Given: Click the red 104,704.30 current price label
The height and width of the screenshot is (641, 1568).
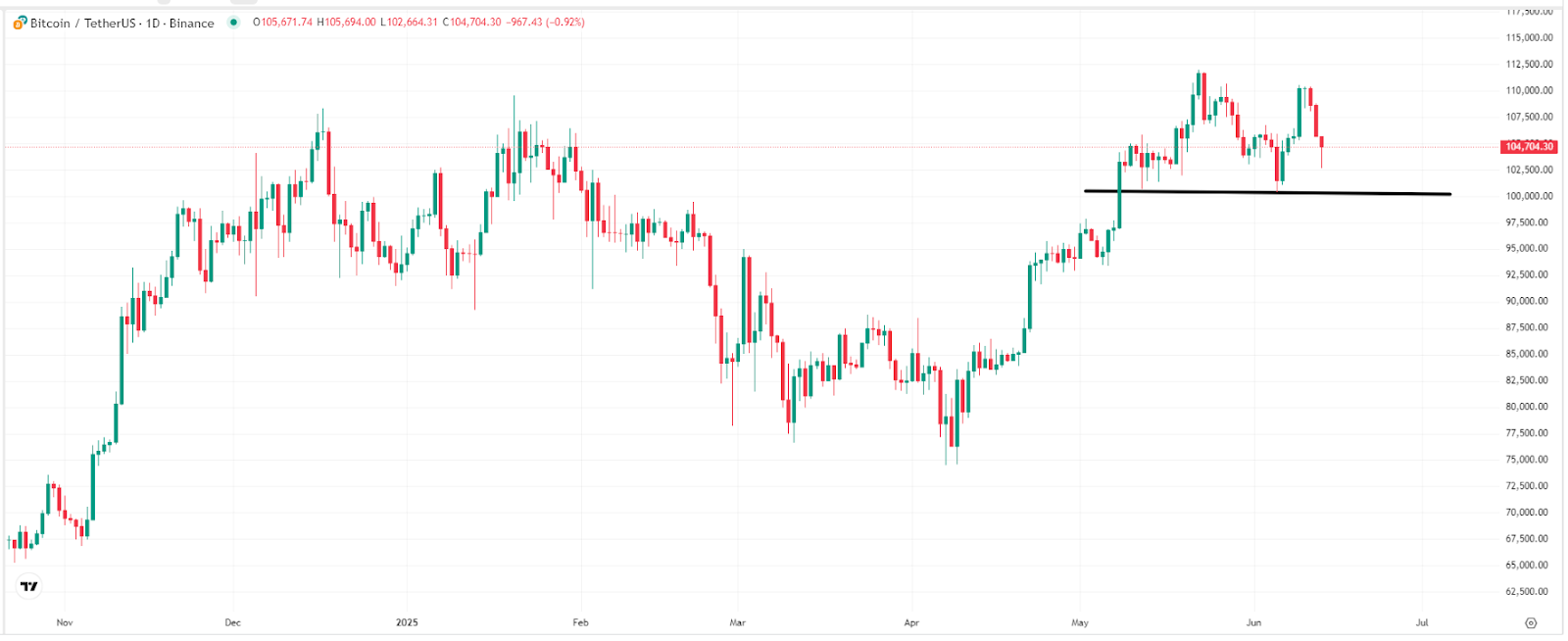Looking at the screenshot, I should (1529, 147).
